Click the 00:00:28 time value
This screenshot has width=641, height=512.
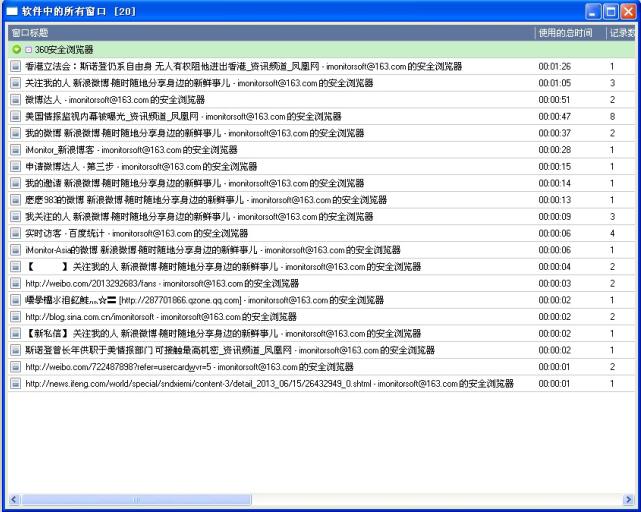pos(554,150)
